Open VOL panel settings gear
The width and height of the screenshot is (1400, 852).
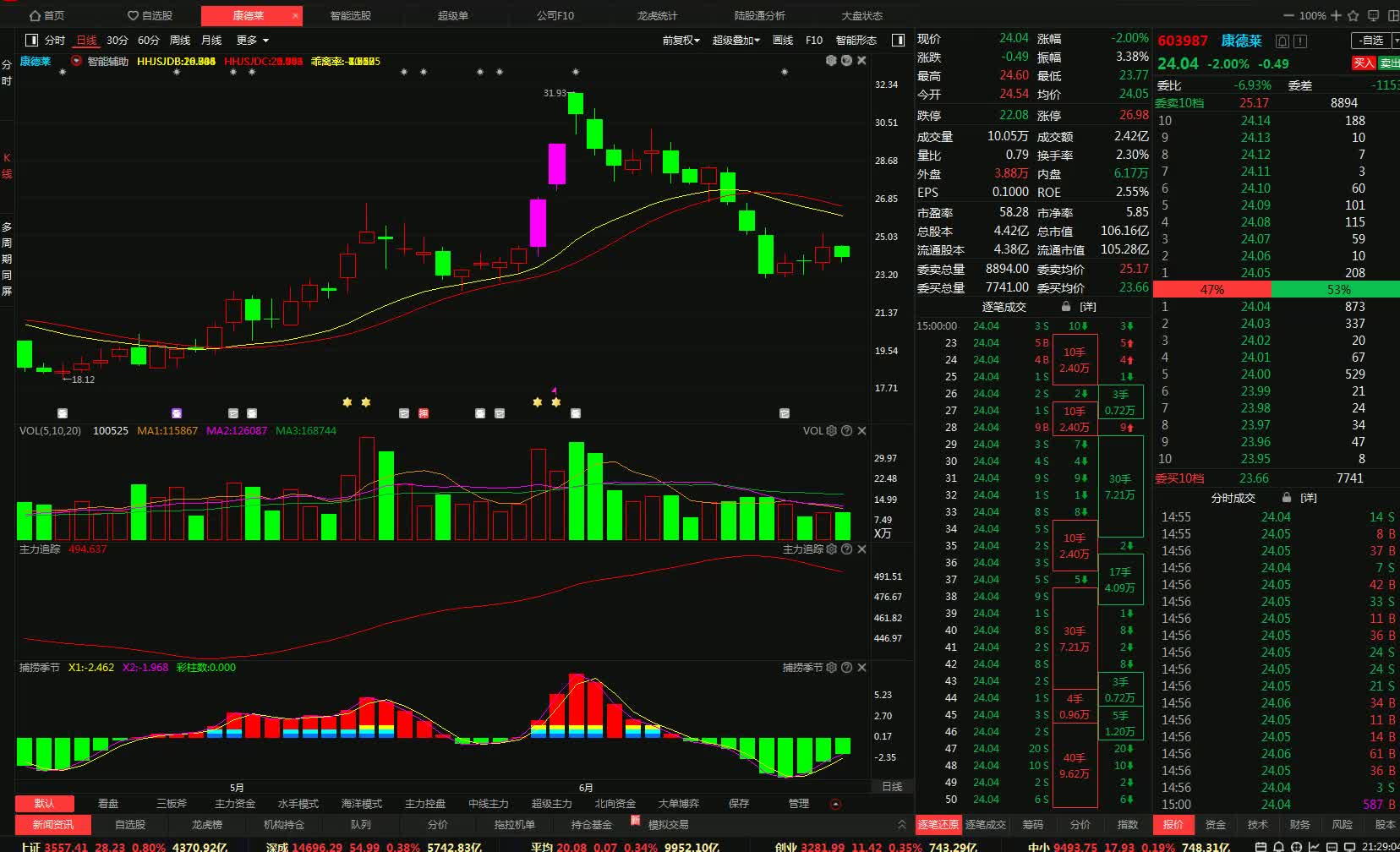tap(831, 430)
